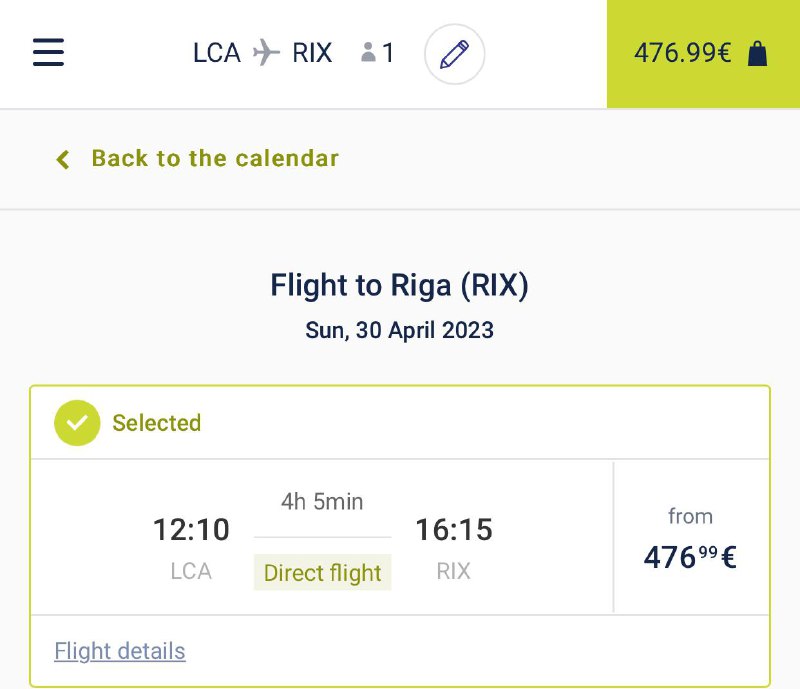Click the Direct flight label
The image size is (800, 689).
point(322,573)
